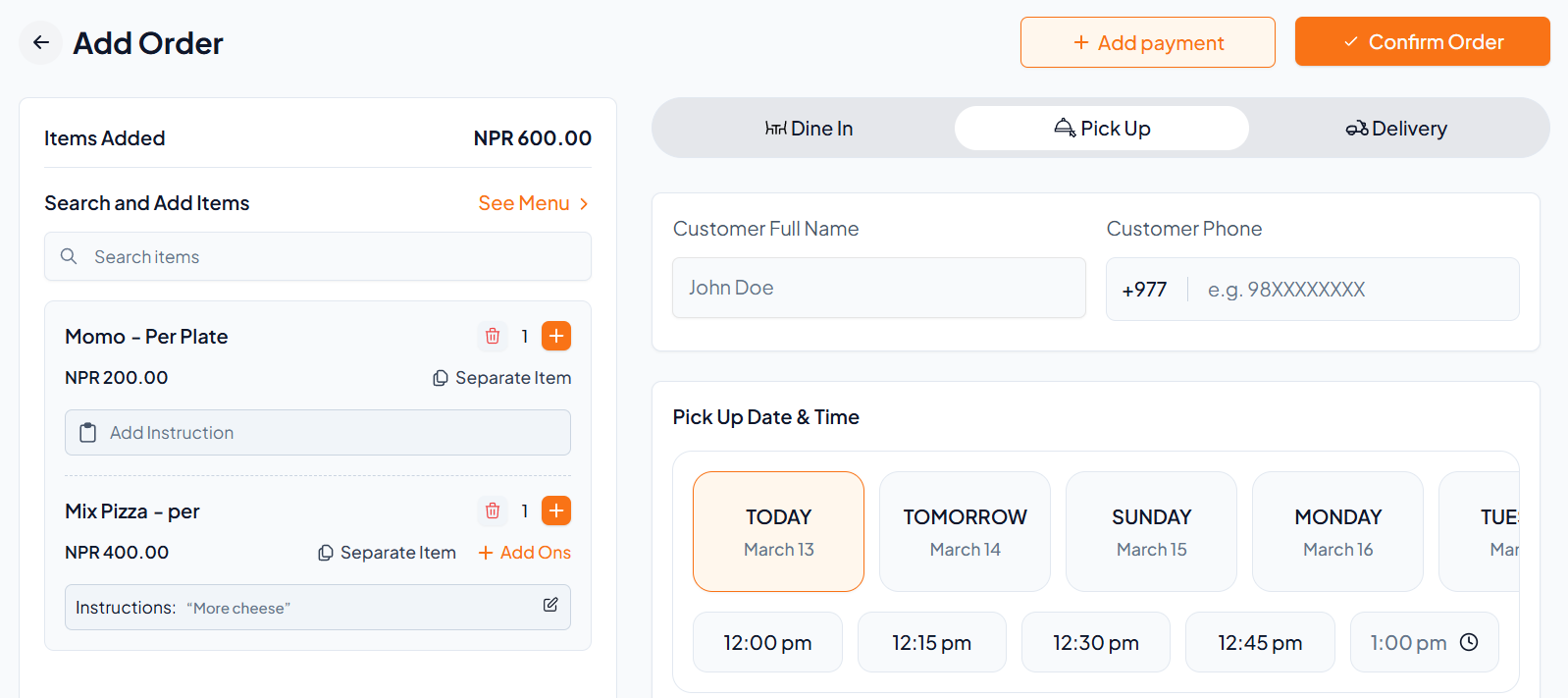The height and width of the screenshot is (698, 1568).
Task: Remove Mix Pizza using trash icon
Action: click(493, 511)
